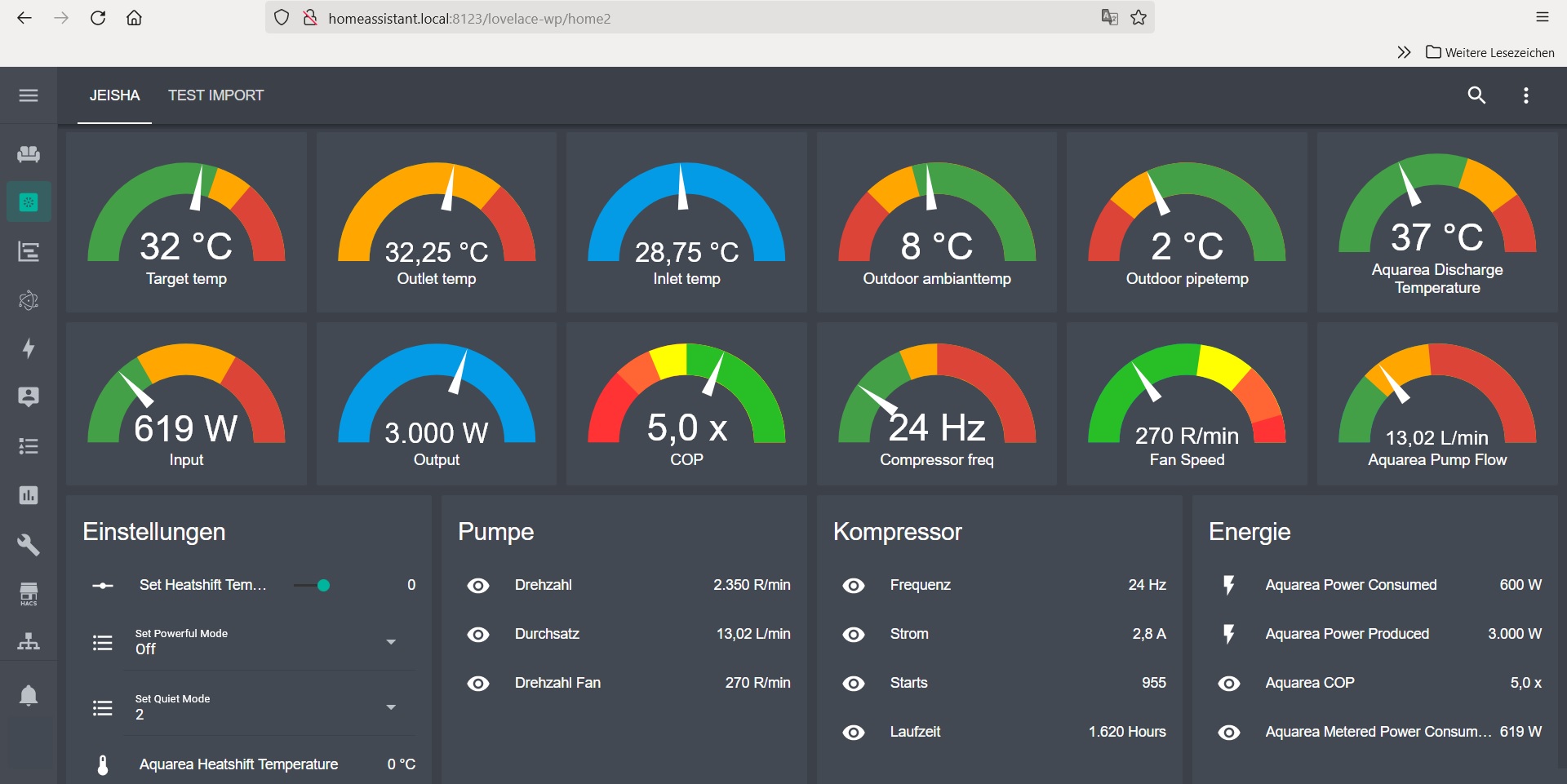
Task: Show more bookmarks with the double chevron
Action: click(x=1404, y=52)
